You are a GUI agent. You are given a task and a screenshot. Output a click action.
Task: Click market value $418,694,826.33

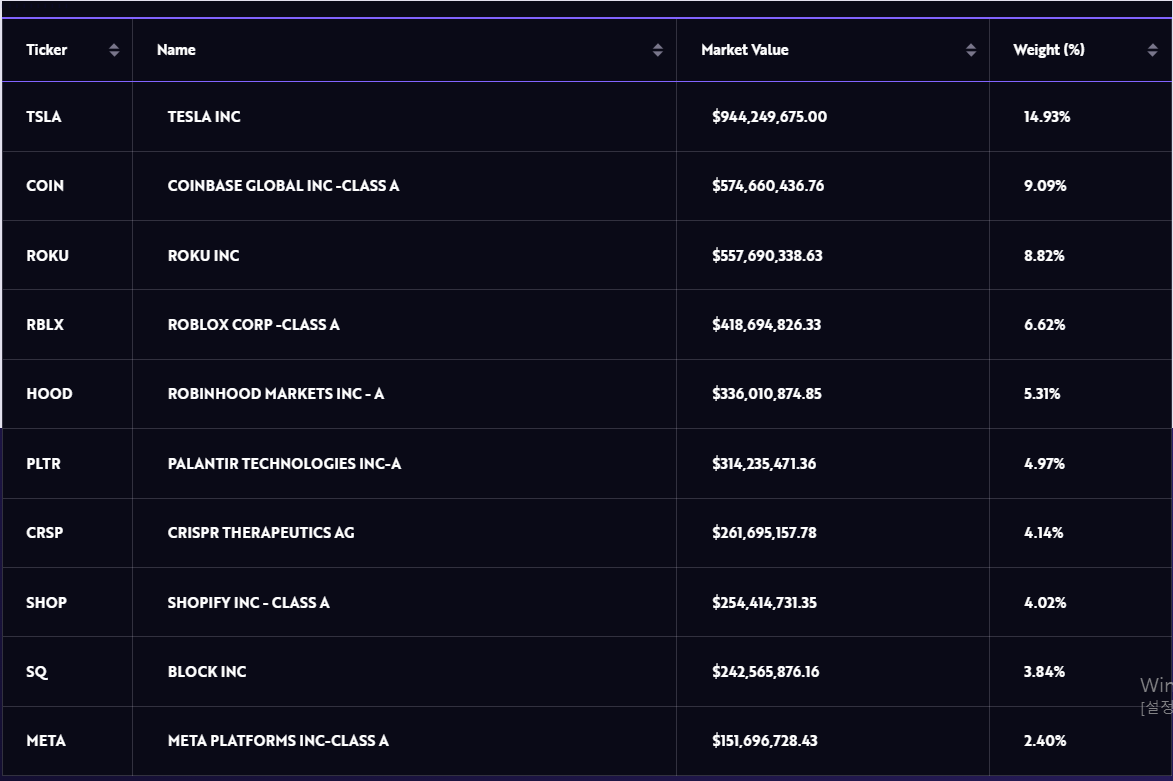pyautogui.click(x=767, y=325)
